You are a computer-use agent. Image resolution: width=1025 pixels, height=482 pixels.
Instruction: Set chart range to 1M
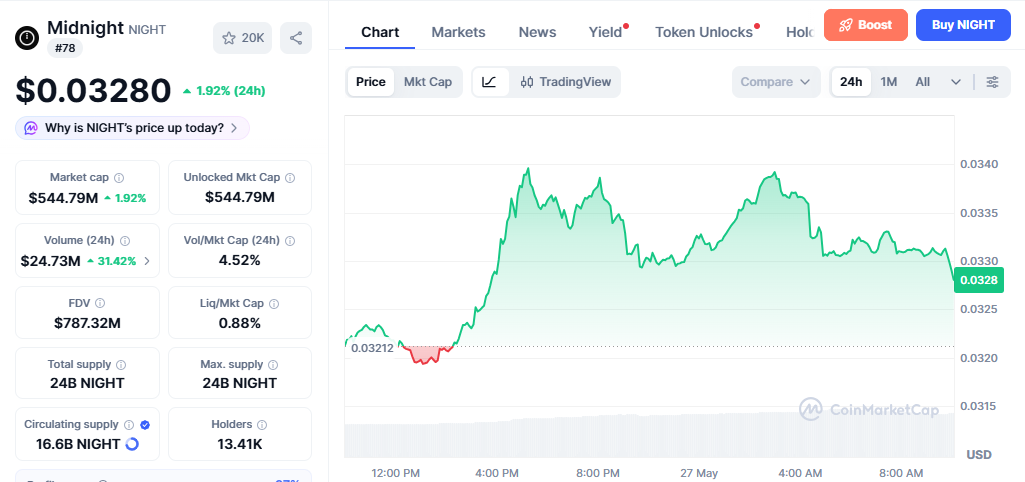pyautogui.click(x=888, y=82)
